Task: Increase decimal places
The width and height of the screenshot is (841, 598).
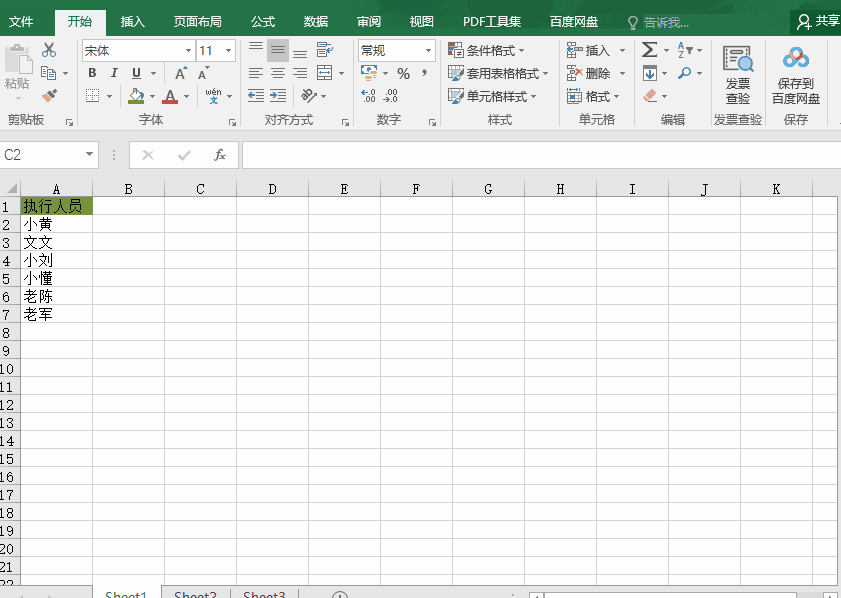Action: pos(368,96)
